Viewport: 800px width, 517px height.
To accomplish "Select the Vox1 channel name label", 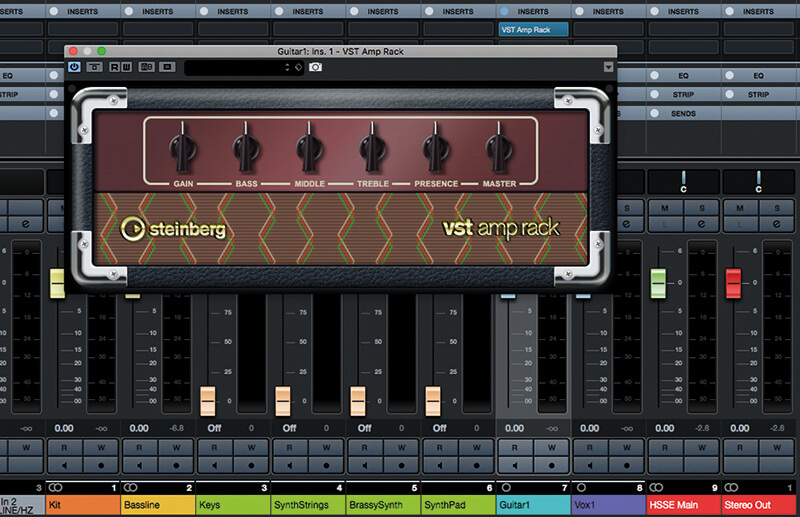I will pos(608,505).
